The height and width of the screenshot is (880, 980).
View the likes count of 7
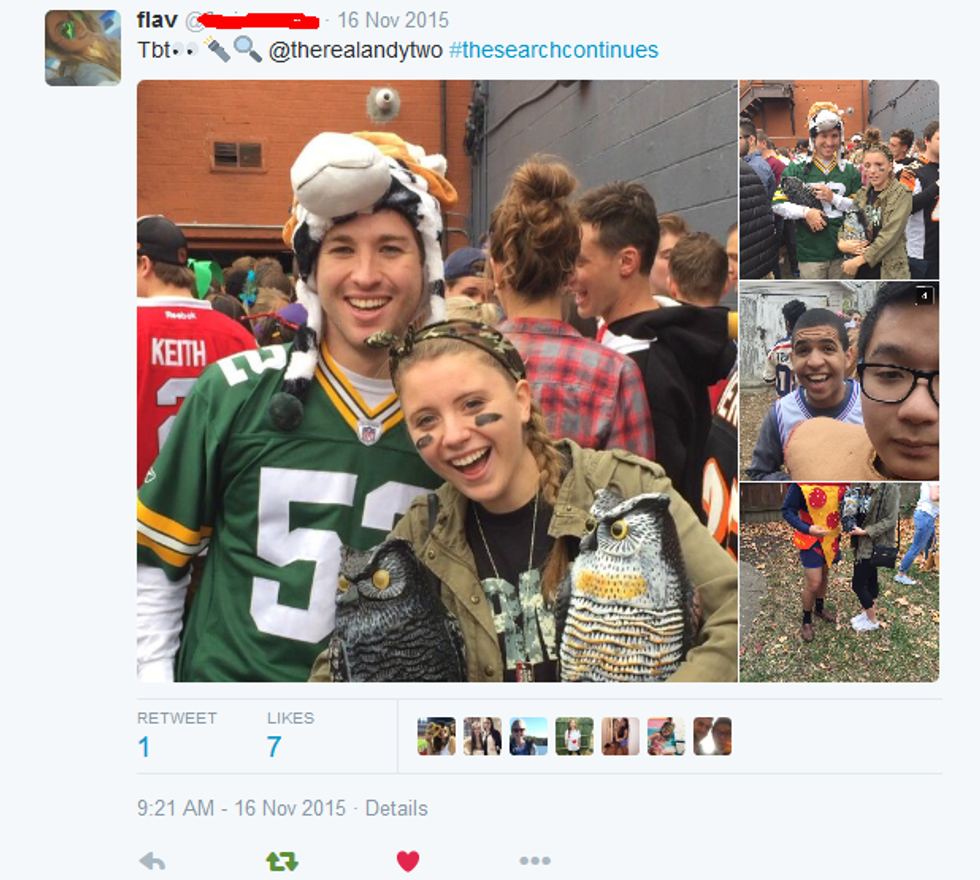click(274, 746)
